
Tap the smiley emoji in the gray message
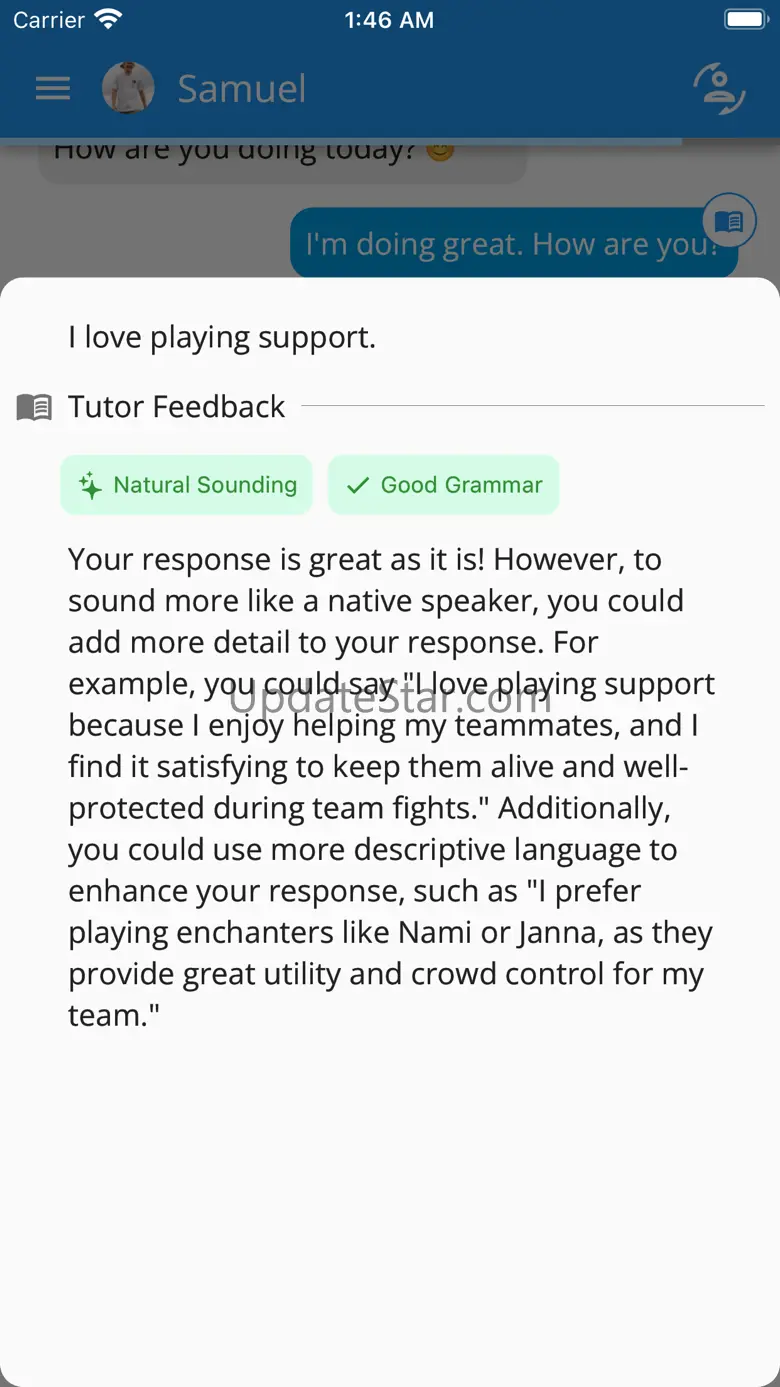[x=440, y=152]
